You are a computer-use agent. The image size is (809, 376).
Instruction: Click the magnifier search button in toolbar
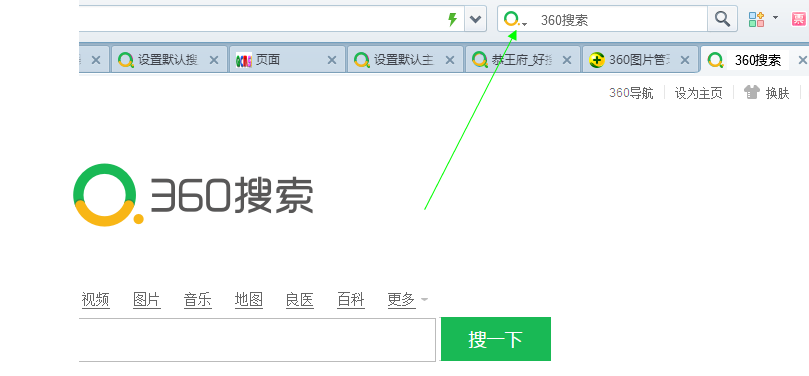(722, 19)
